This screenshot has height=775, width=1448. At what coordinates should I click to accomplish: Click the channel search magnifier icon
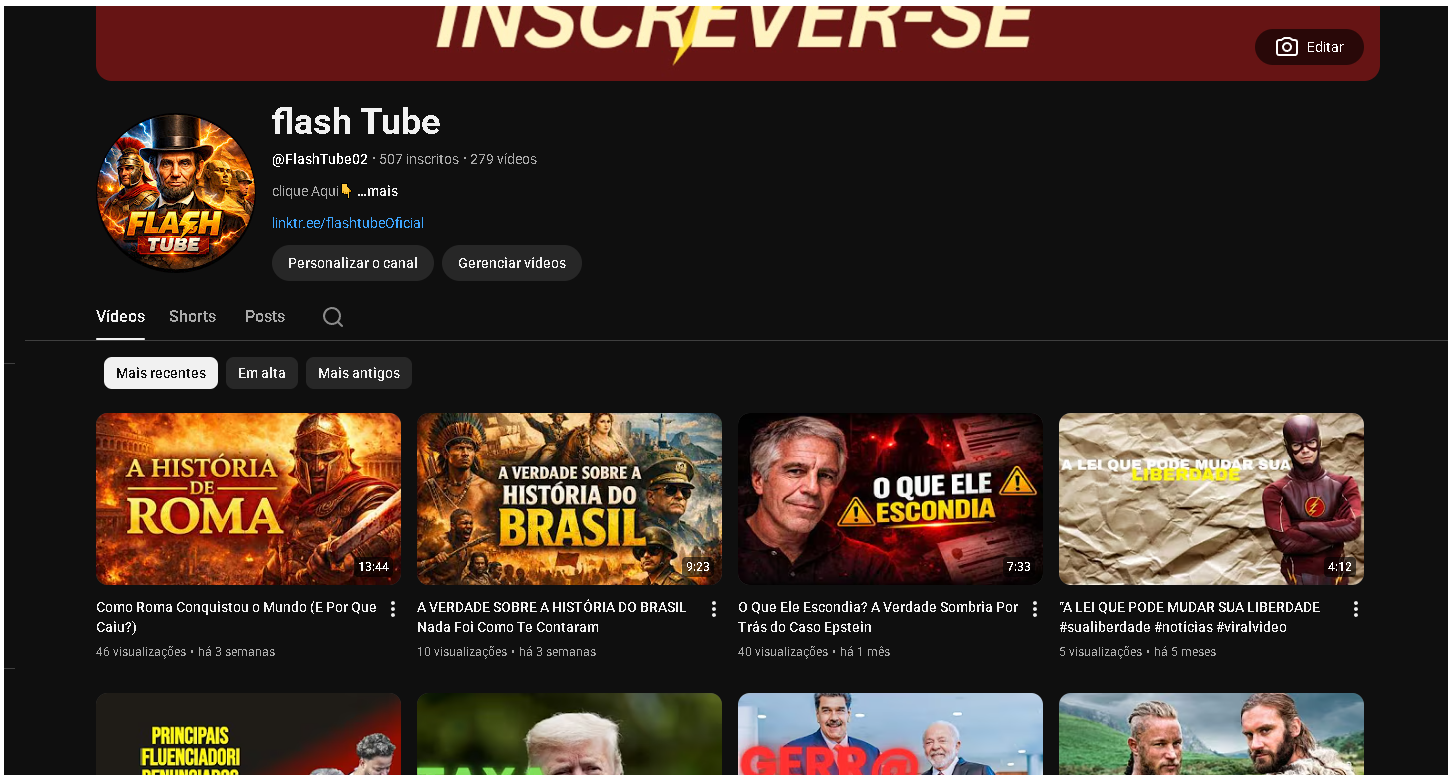(333, 317)
